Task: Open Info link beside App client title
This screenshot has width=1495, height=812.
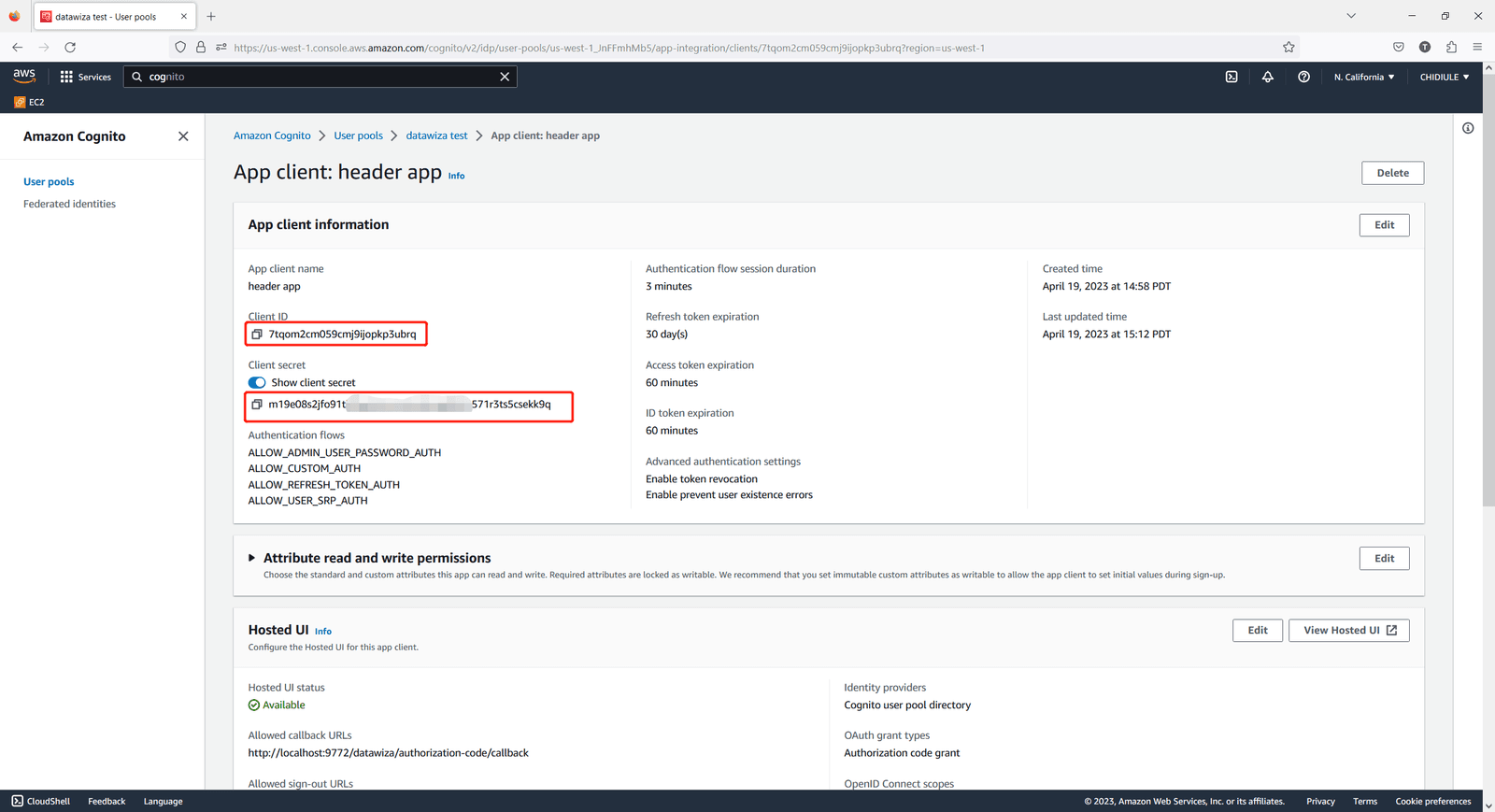Action: pyautogui.click(x=456, y=176)
